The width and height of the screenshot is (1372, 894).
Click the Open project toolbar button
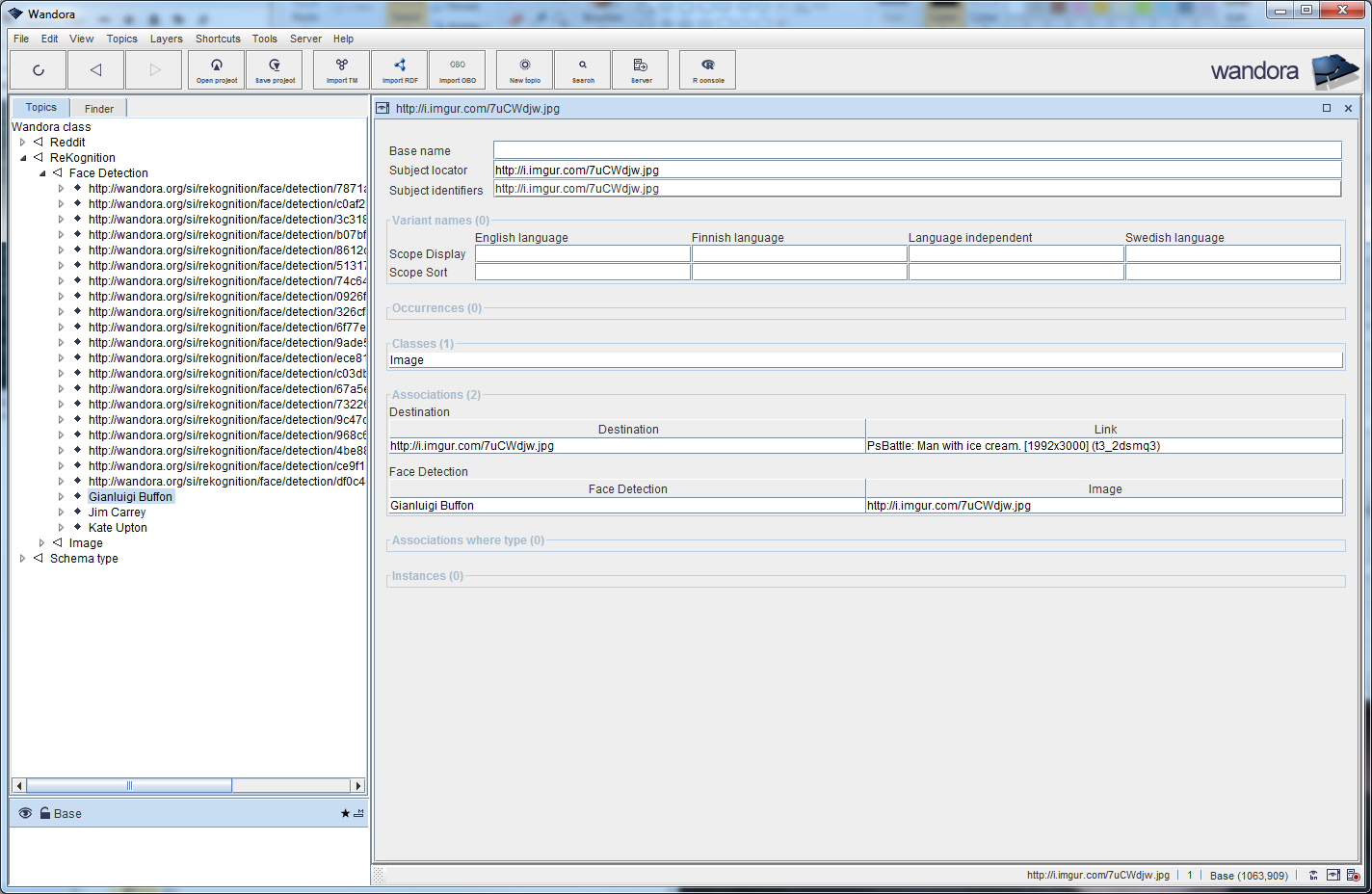(x=217, y=69)
